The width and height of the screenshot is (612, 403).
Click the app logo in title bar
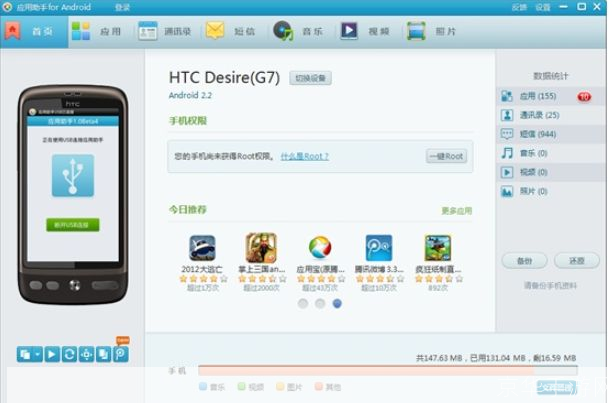7,7
